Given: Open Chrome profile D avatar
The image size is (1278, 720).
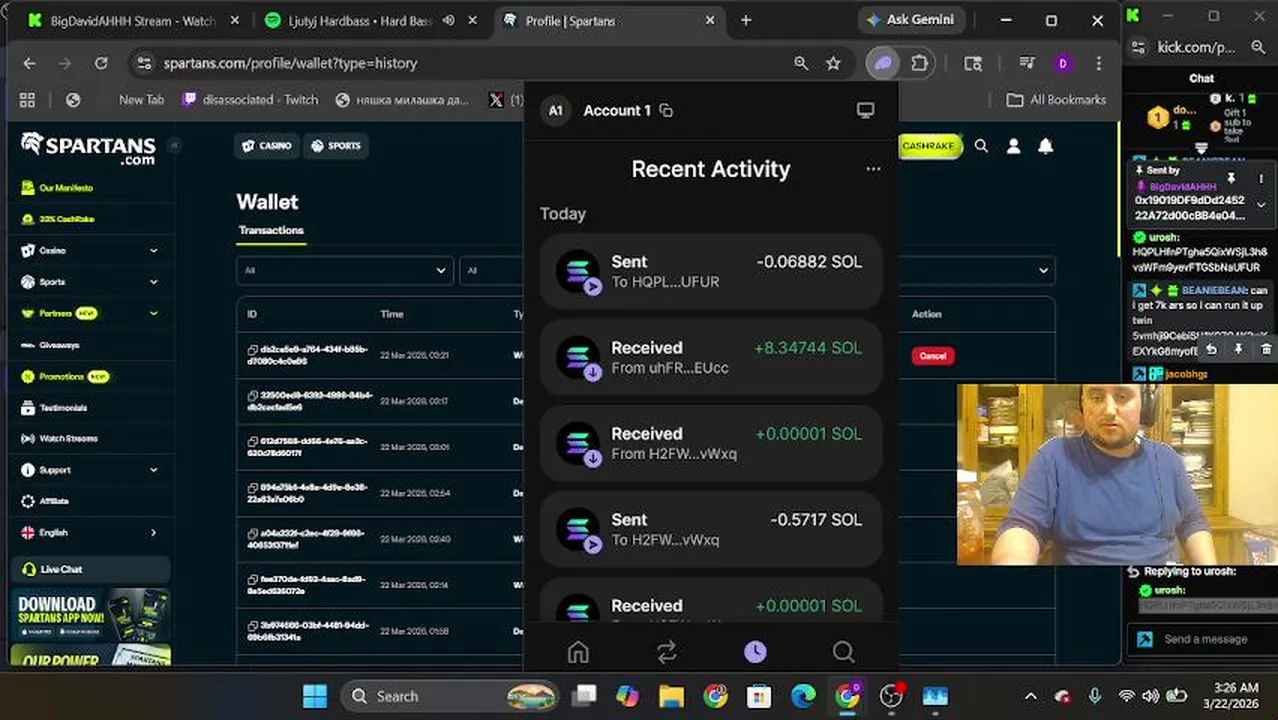Looking at the screenshot, I should pos(1062,63).
